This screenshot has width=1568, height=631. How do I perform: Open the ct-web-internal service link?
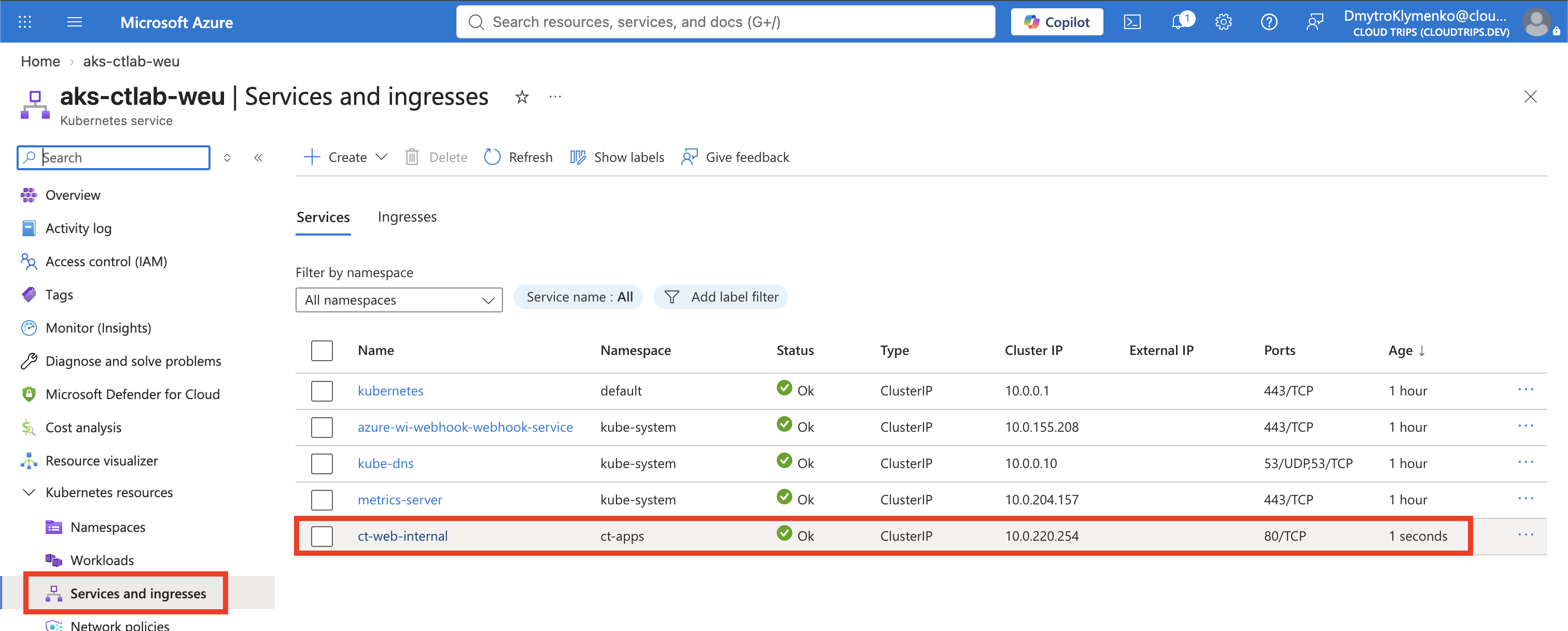(x=402, y=536)
